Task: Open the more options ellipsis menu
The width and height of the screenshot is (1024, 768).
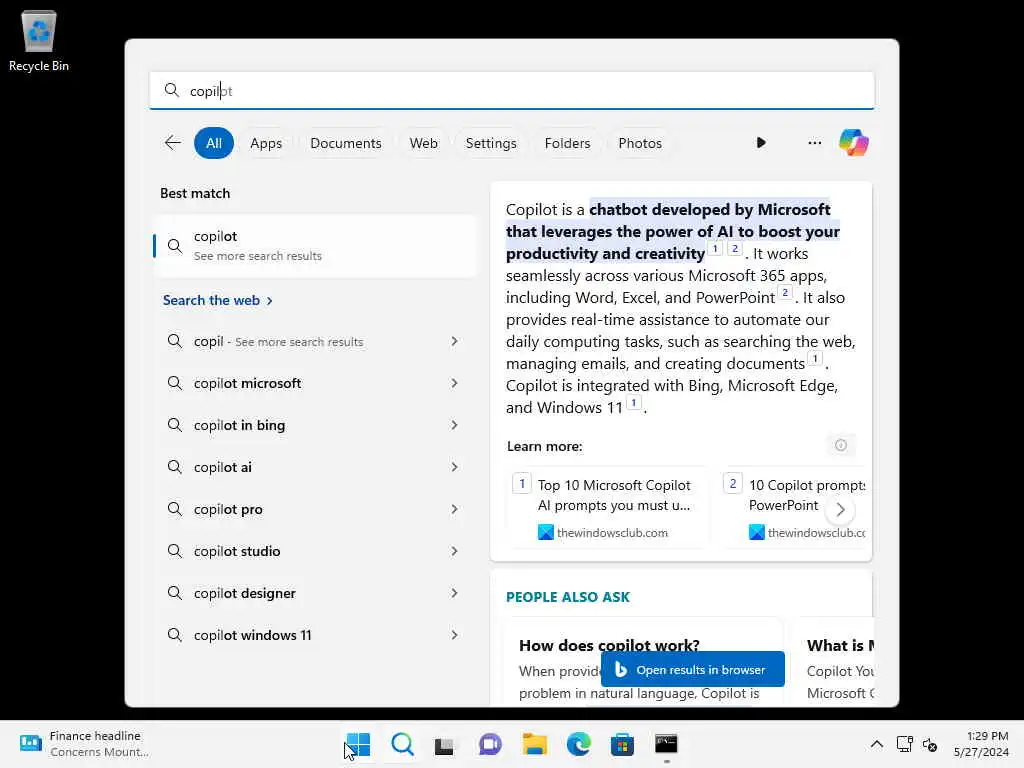Action: (814, 142)
